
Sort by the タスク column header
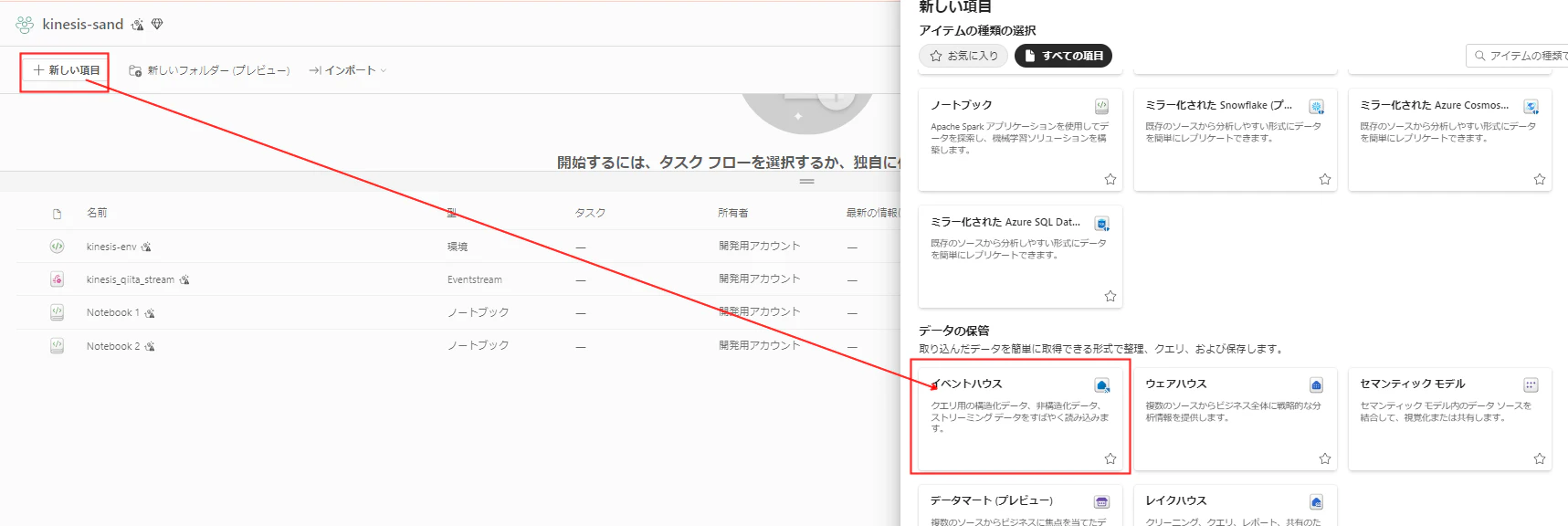tap(590, 213)
